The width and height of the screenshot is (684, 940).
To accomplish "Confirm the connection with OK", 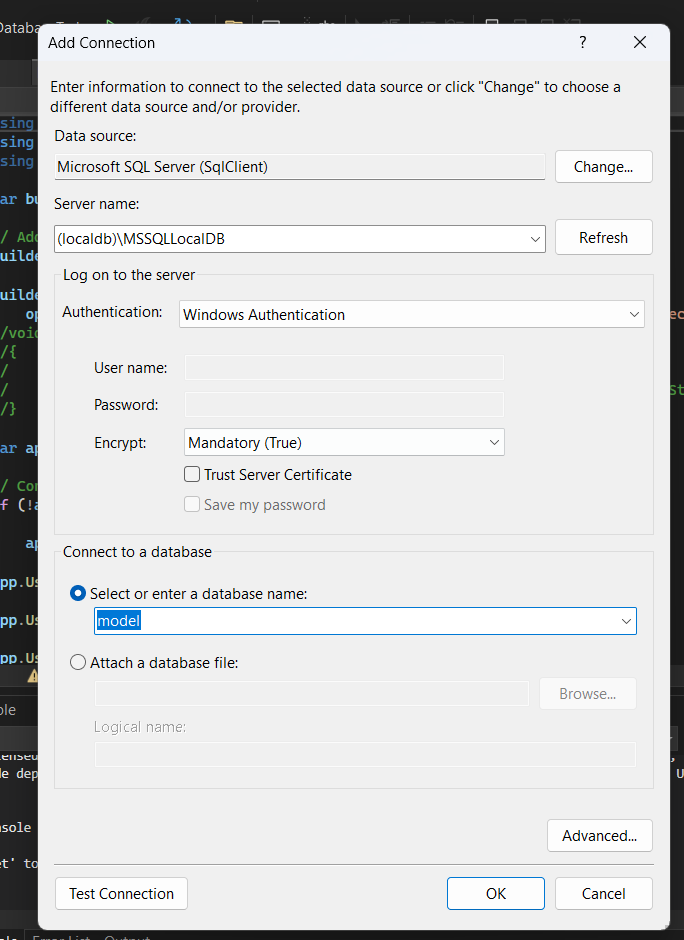I will point(495,894).
